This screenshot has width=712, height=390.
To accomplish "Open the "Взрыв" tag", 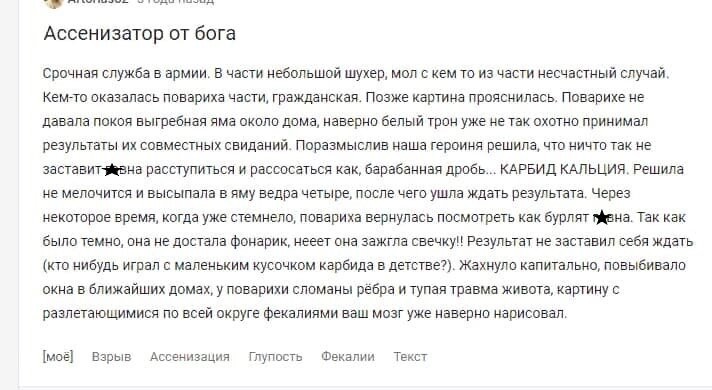I will pos(111,357).
